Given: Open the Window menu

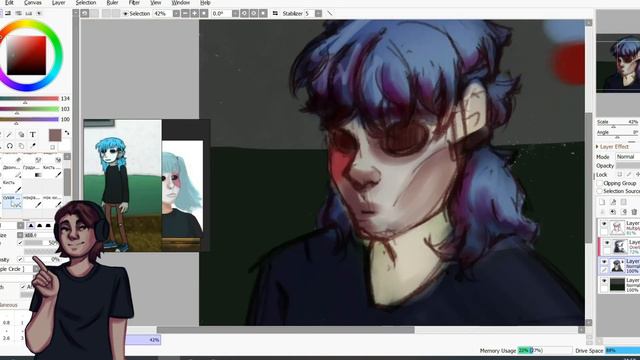Looking at the screenshot, I should (x=180, y=2).
